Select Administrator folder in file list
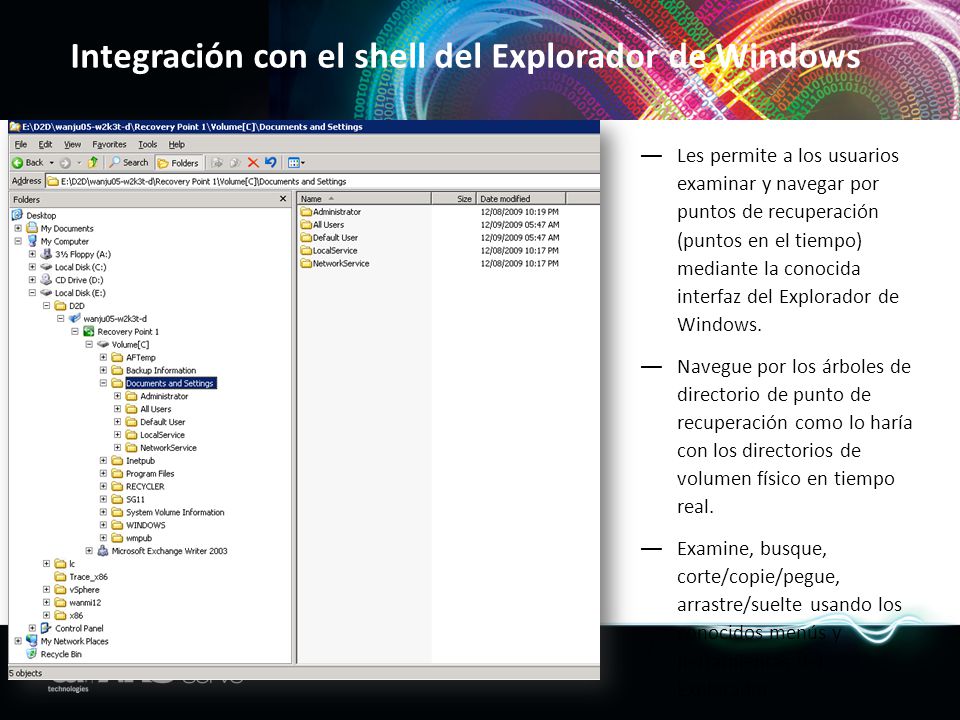This screenshot has height=720, width=960. (337, 212)
